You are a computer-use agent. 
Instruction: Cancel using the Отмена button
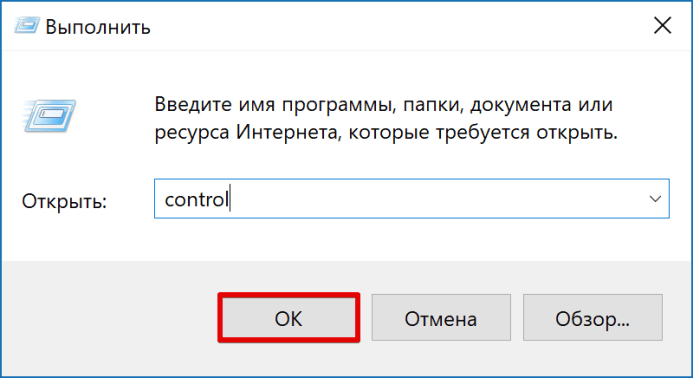pos(441,317)
